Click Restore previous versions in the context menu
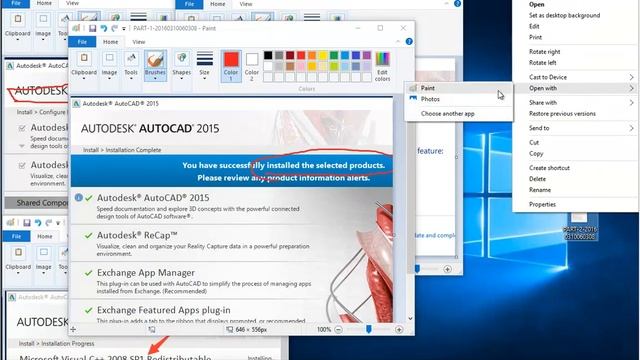This screenshot has height=360, width=640. pyautogui.click(x=562, y=114)
